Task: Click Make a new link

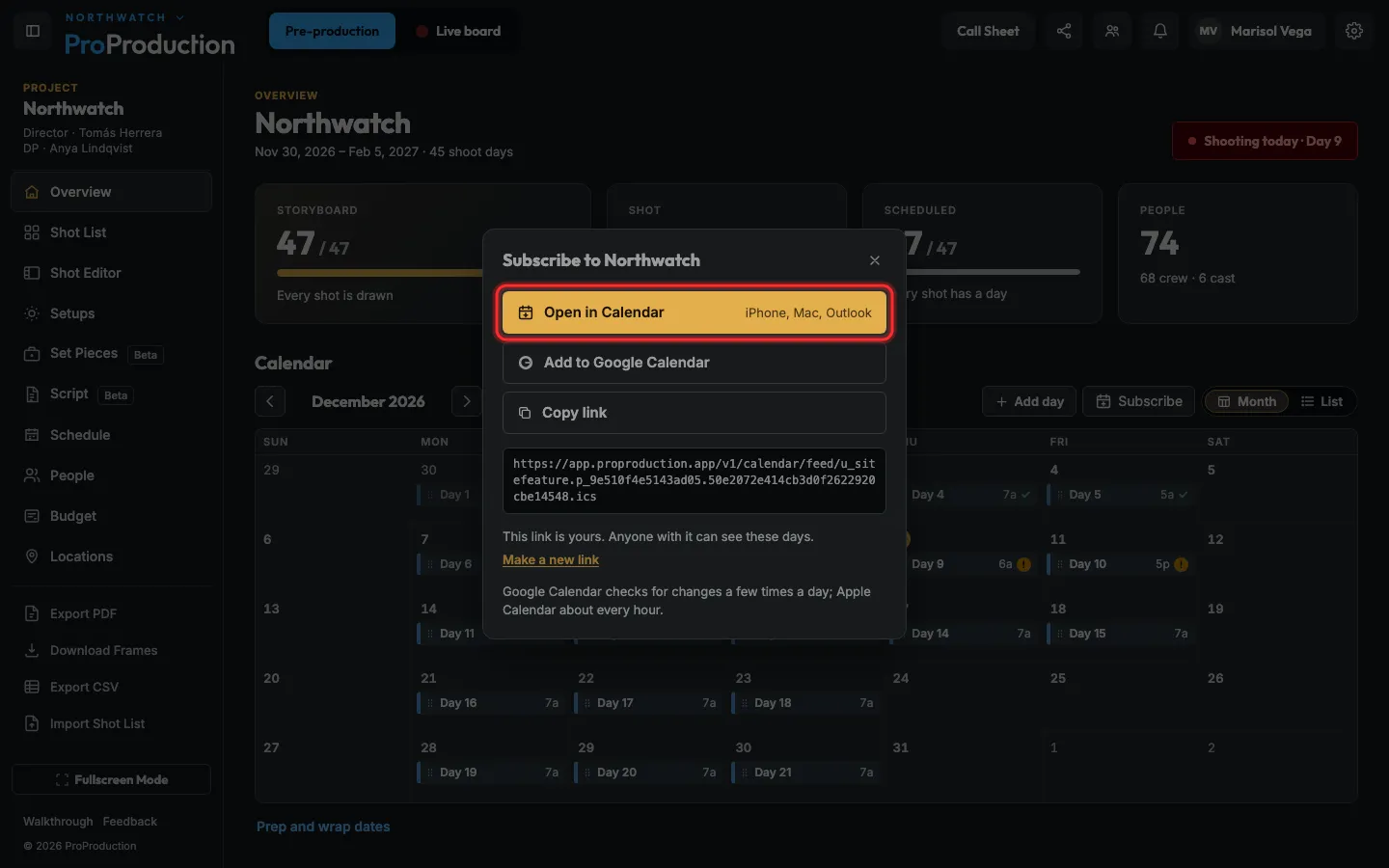Action: pyautogui.click(x=551, y=560)
